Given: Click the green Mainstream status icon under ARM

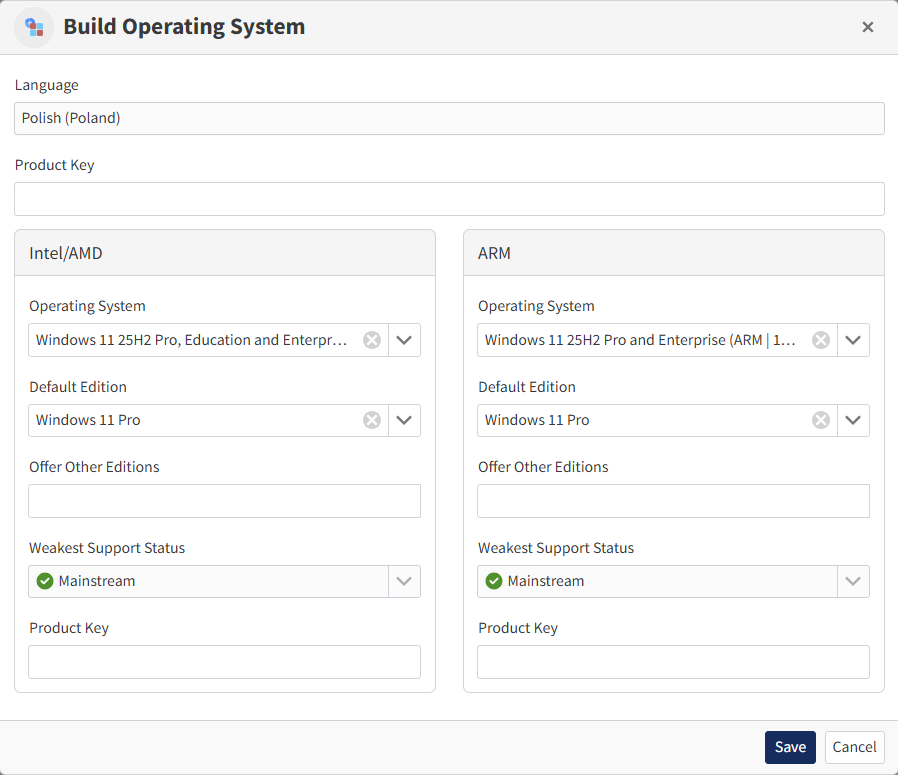Looking at the screenshot, I should coord(493,580).
